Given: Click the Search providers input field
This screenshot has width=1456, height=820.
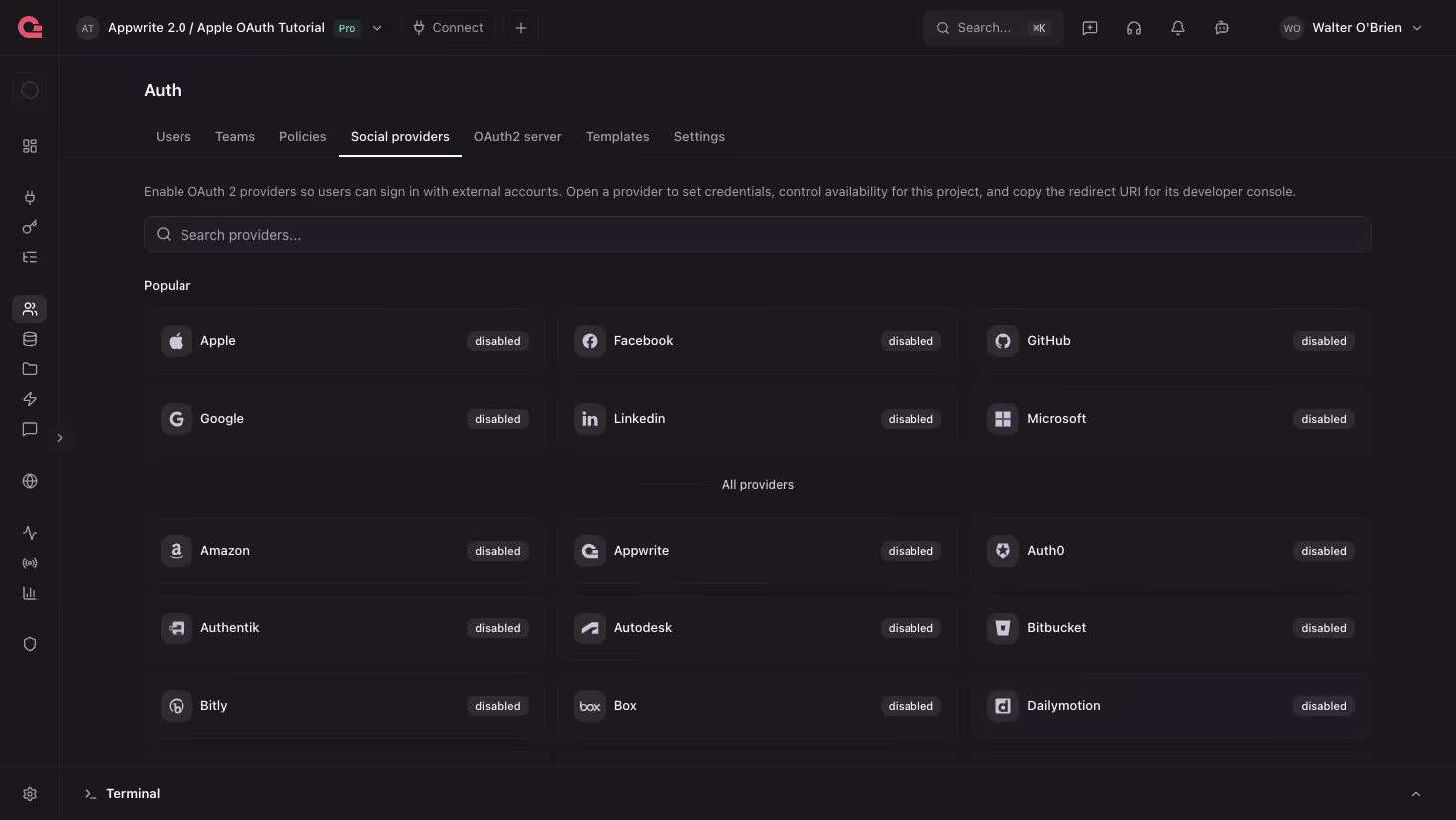Looking at the screenshot, I should 758,235.
